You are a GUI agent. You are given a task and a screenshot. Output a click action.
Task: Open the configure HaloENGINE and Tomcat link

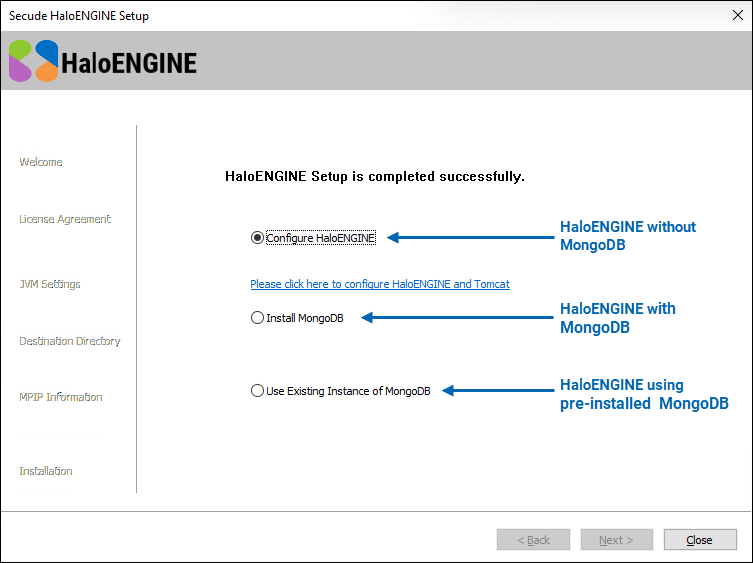[380, 284]
